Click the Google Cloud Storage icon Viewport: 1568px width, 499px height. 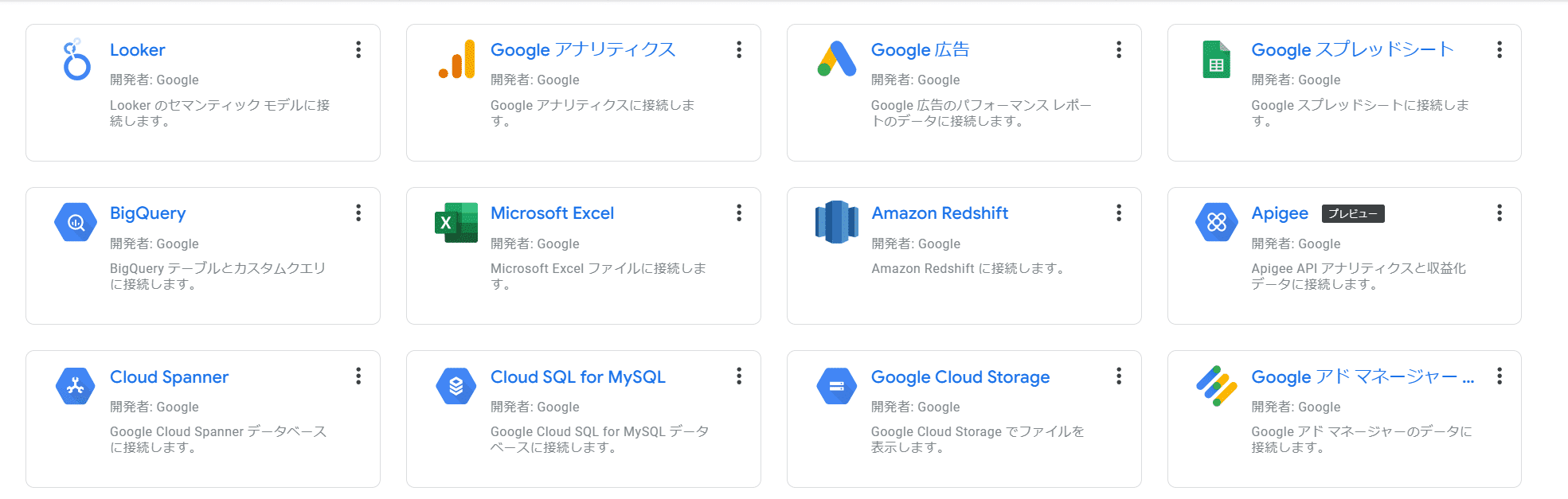[837, 386]
